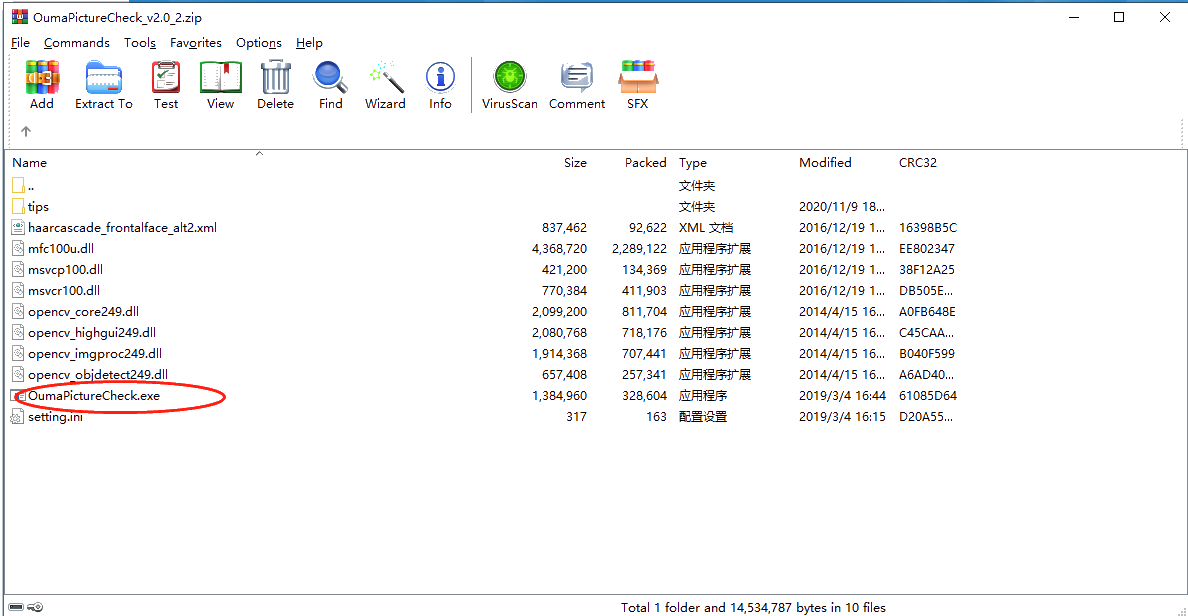Select msvcr100.dll file name

click(x=64, y=290)
